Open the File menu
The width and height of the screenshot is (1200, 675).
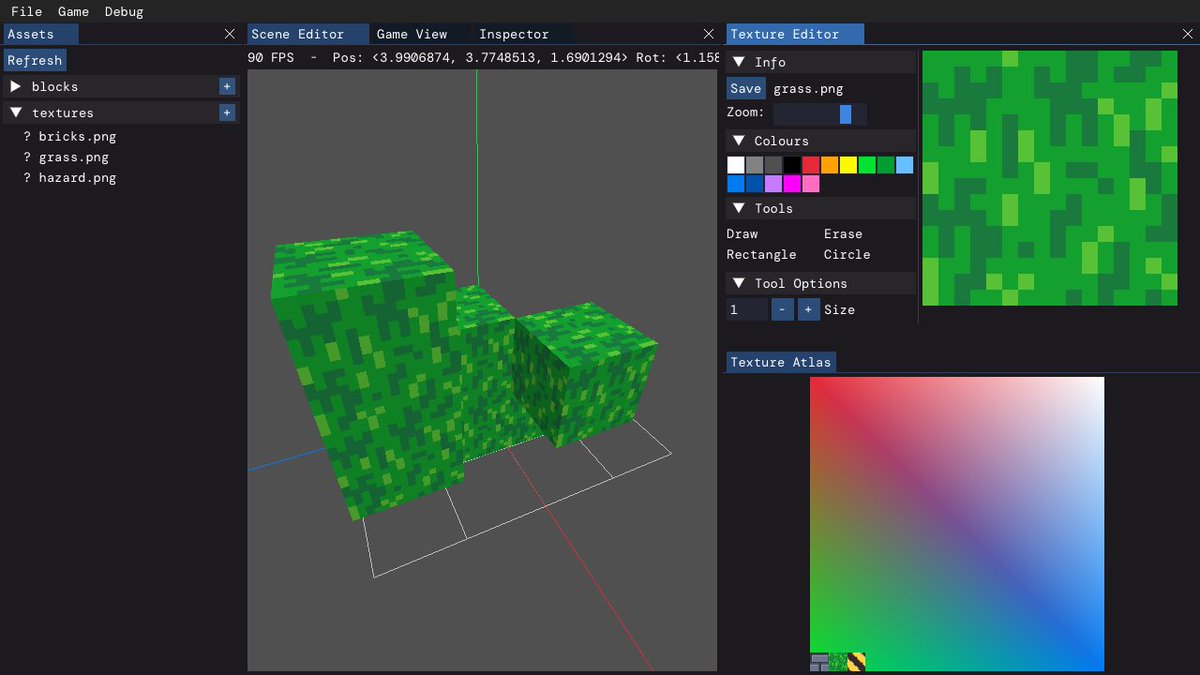click(27, 12)
